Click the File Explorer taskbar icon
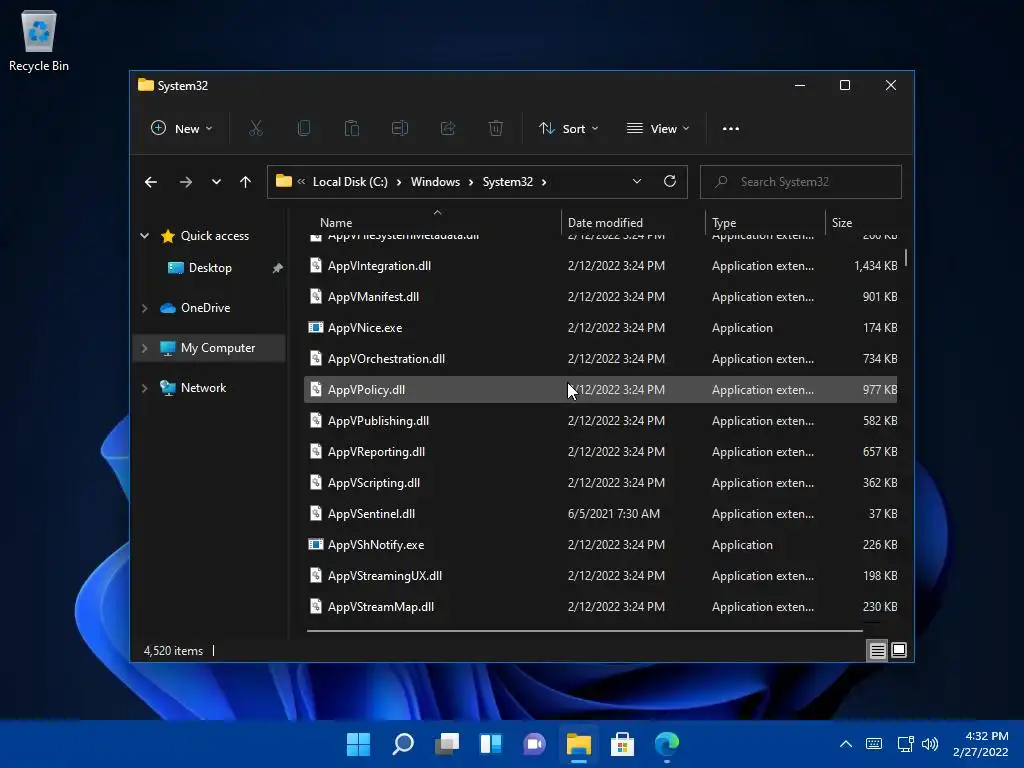Viewport: 1024px width, 768px height. click(579, 744)
